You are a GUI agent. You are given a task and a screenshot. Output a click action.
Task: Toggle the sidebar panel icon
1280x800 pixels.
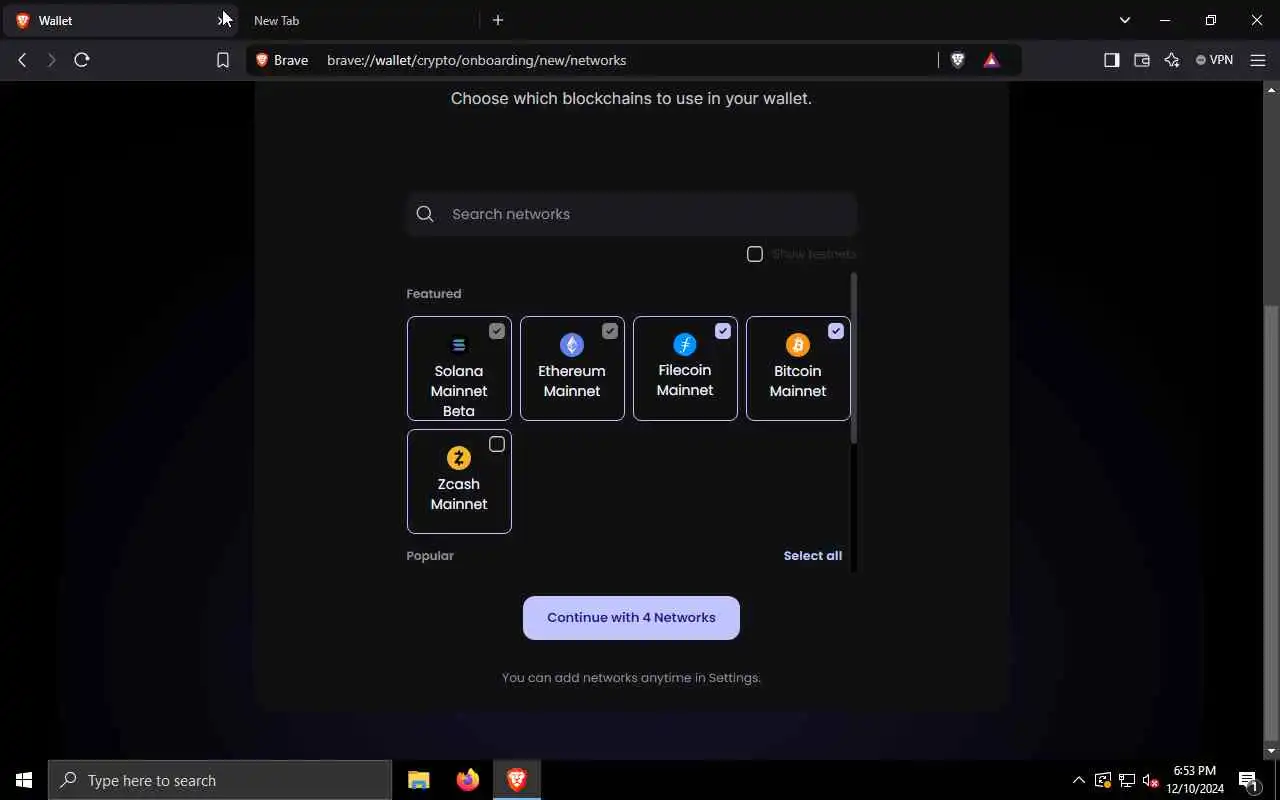pos(1111,60)
